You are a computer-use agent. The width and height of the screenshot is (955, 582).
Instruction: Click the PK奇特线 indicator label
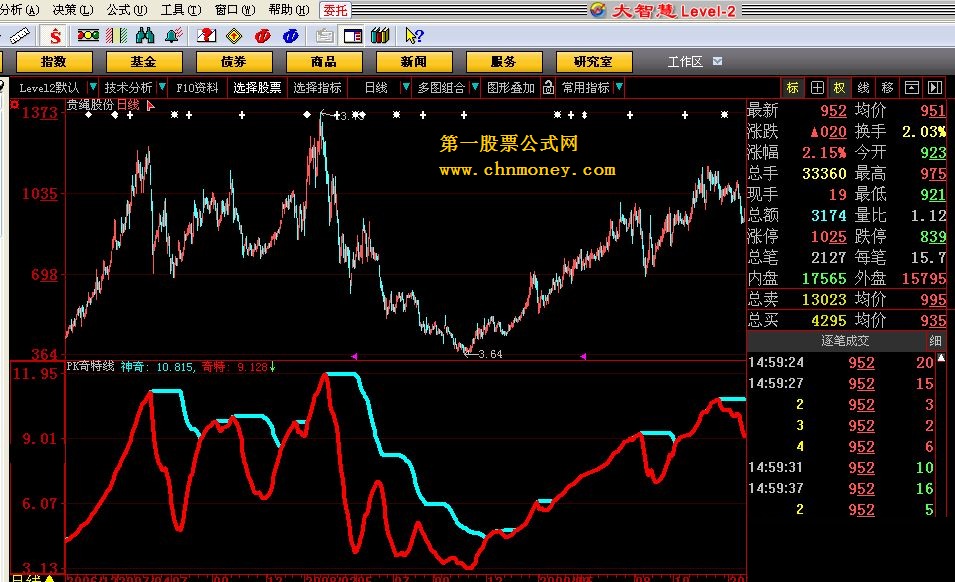(90, 366)
